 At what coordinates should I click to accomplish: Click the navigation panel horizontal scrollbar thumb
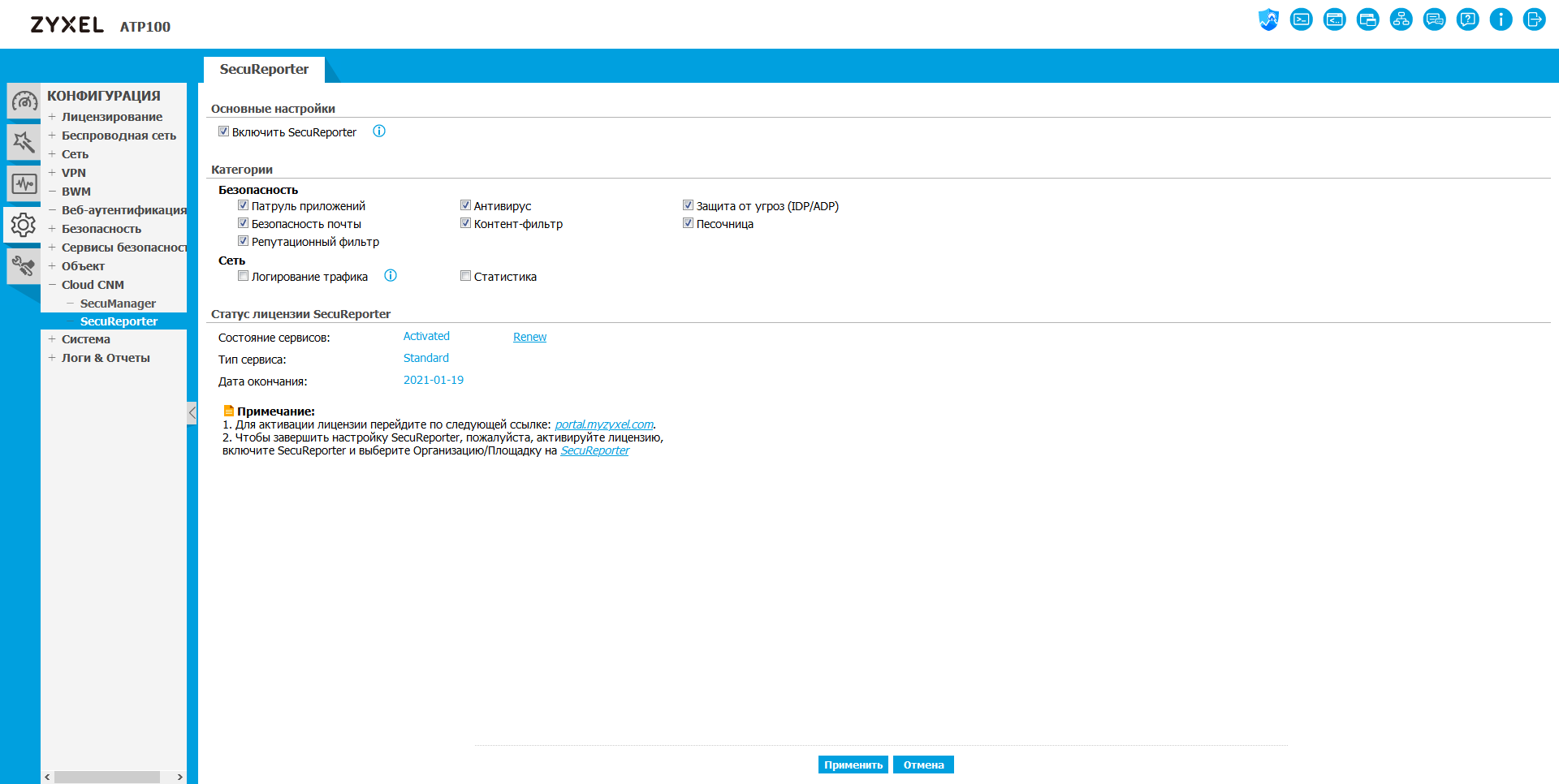pyautogui.click(x=107, y=777)
